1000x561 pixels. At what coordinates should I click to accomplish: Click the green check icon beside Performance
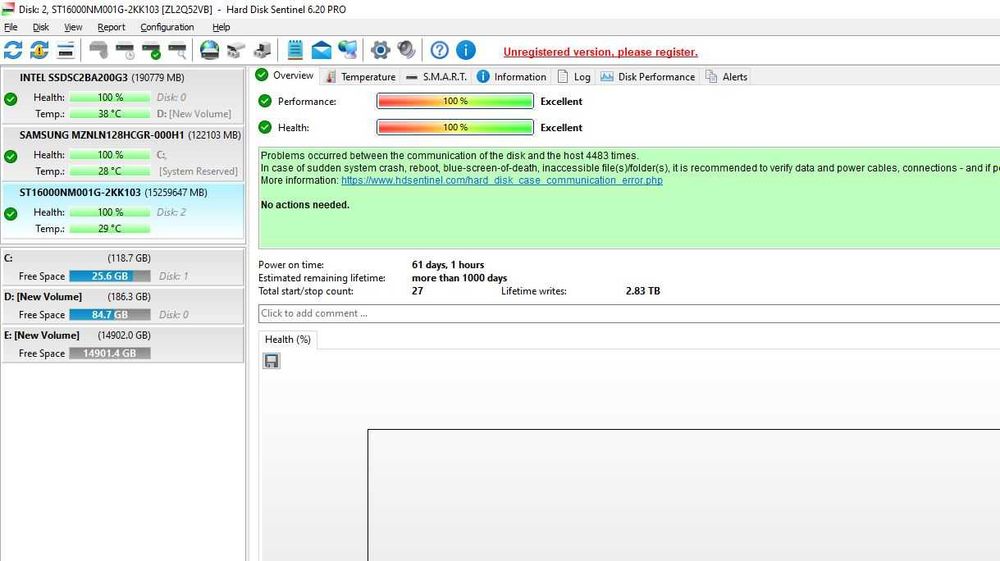(x=265, y=101)
